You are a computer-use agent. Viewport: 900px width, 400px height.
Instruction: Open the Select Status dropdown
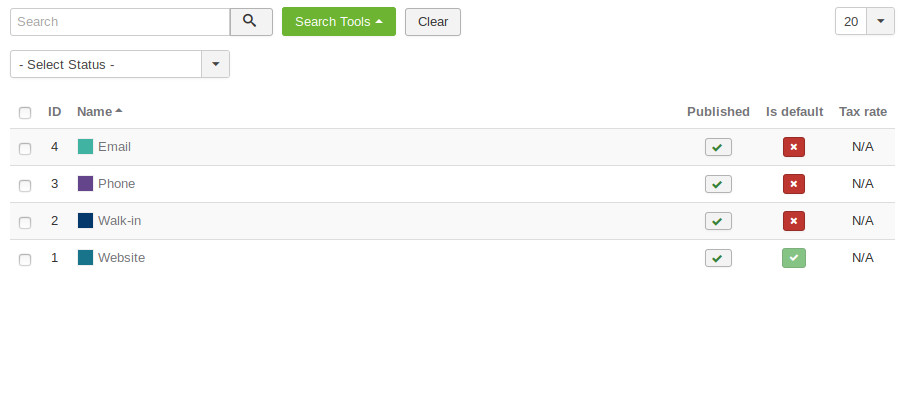(120, 64)
